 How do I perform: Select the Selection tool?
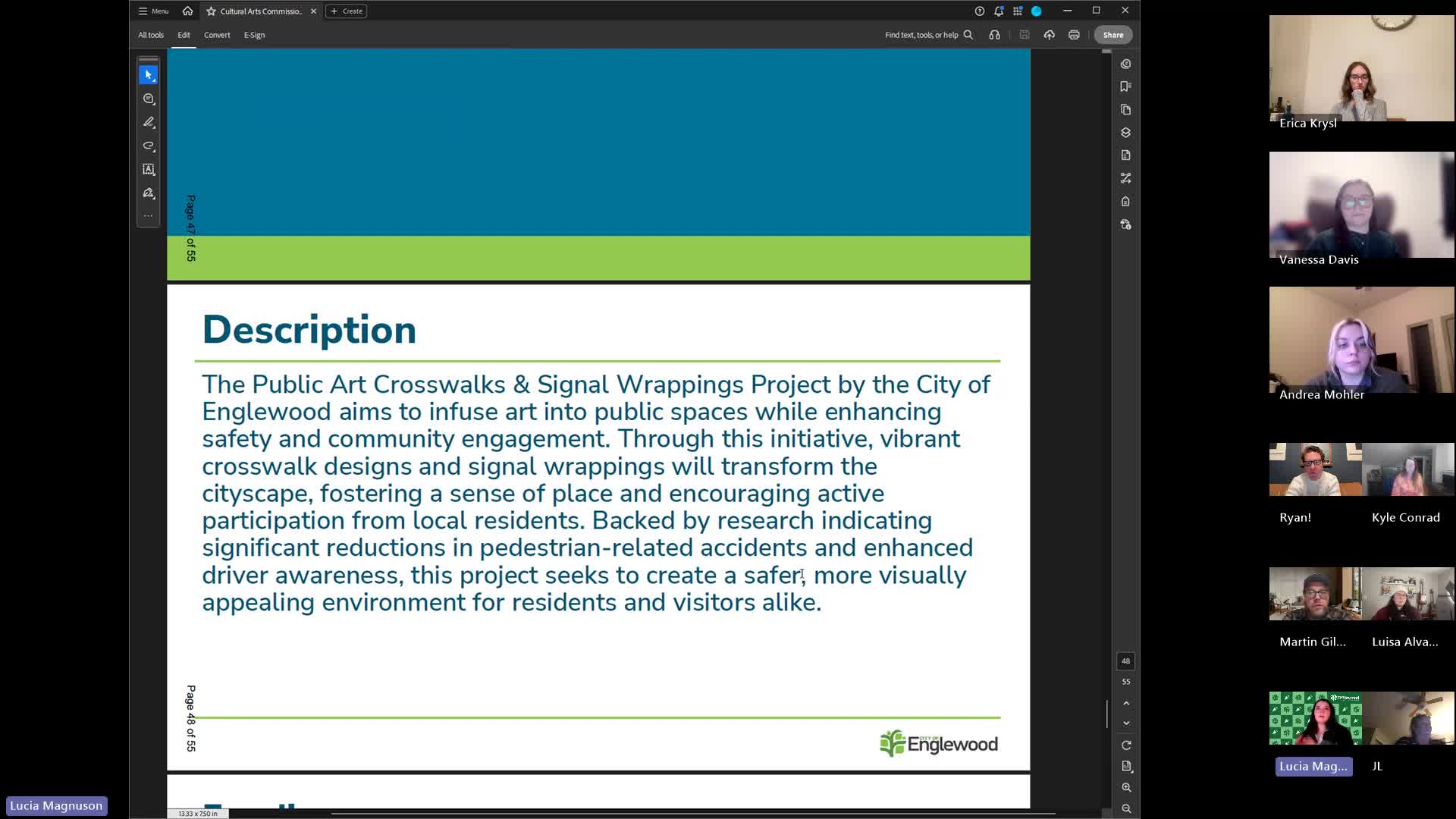coord(149,74)
